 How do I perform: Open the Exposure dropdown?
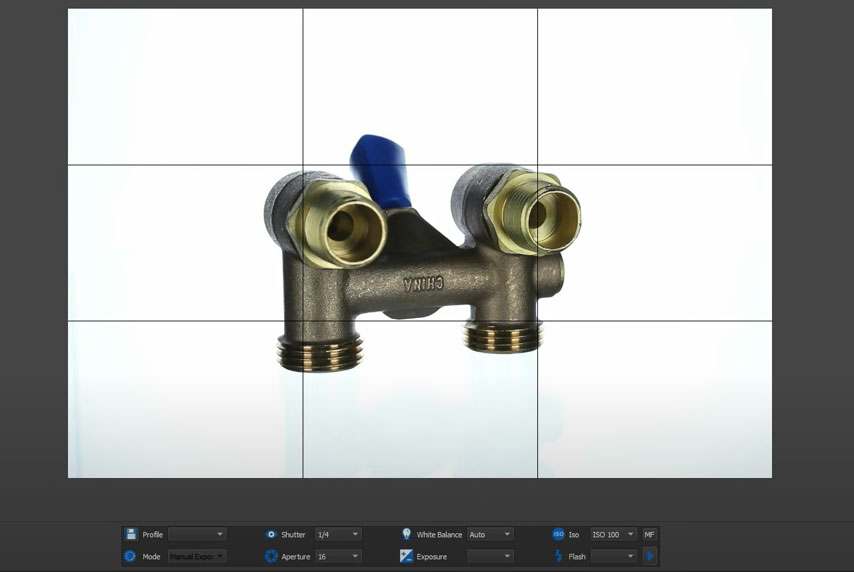coord(490,556)
